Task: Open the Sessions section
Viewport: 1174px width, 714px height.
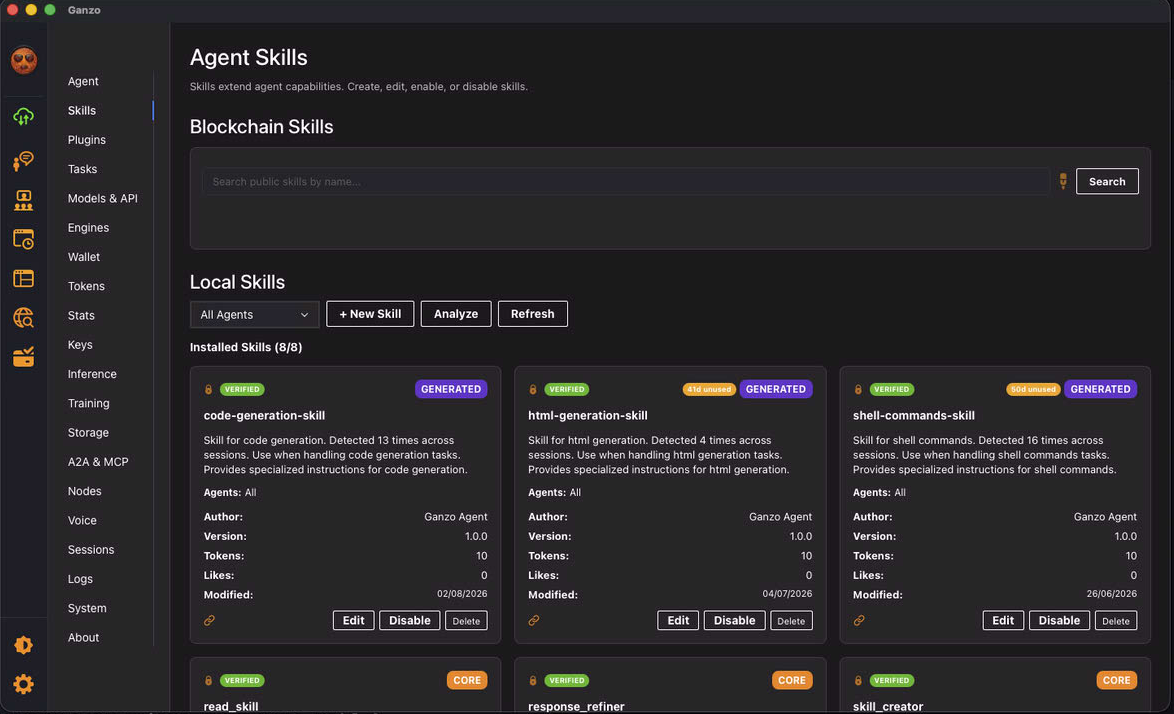Action: tap(91, 549)
